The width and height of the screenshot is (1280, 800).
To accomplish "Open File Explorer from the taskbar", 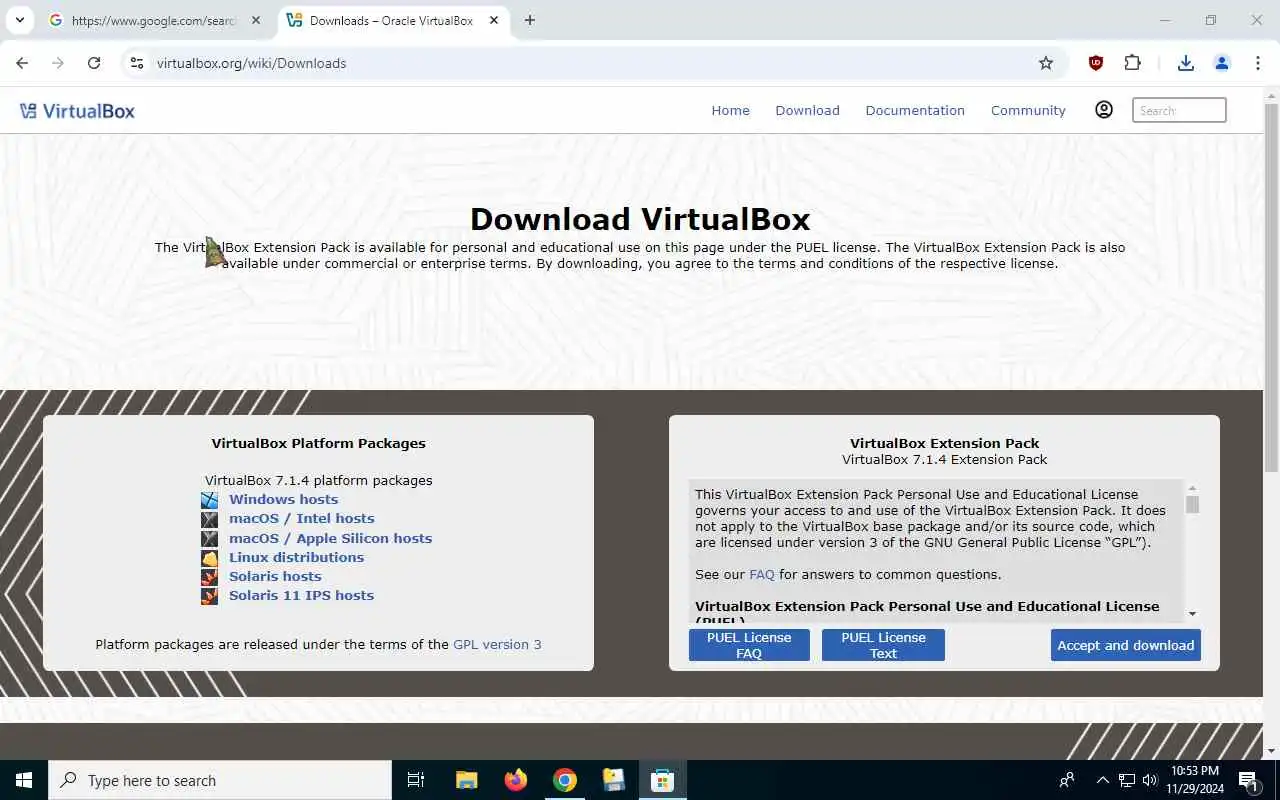I will 466,780.
